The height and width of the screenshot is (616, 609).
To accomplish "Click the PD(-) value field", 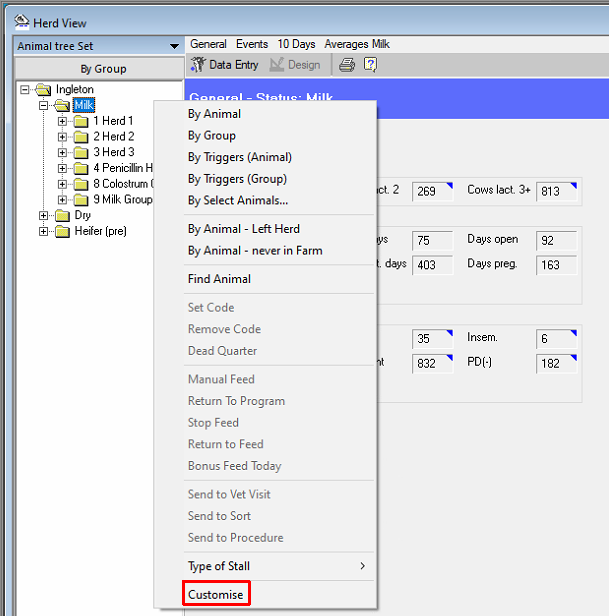I will 556,363.
